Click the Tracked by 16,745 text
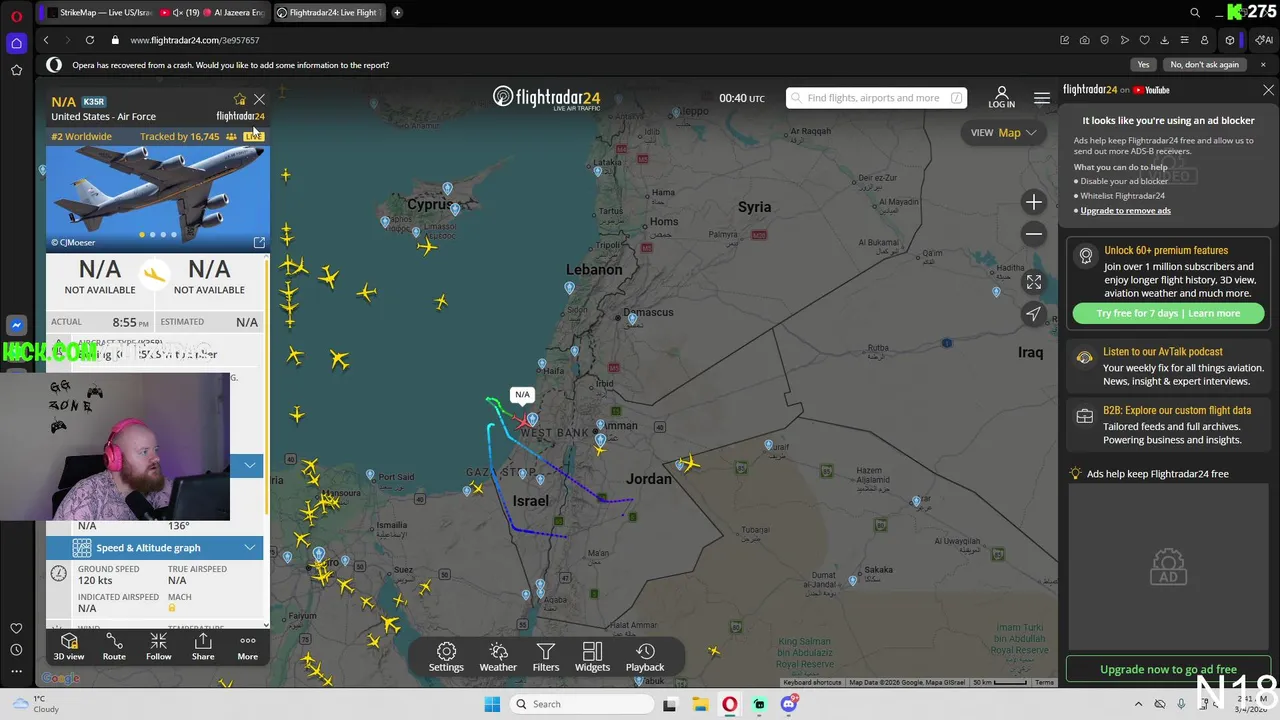Screen dimensions: 1280x720 pos(179,136)
